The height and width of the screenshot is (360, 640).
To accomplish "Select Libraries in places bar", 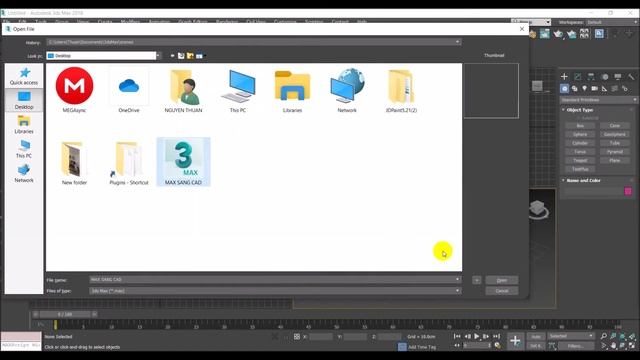I will point(24,125).
